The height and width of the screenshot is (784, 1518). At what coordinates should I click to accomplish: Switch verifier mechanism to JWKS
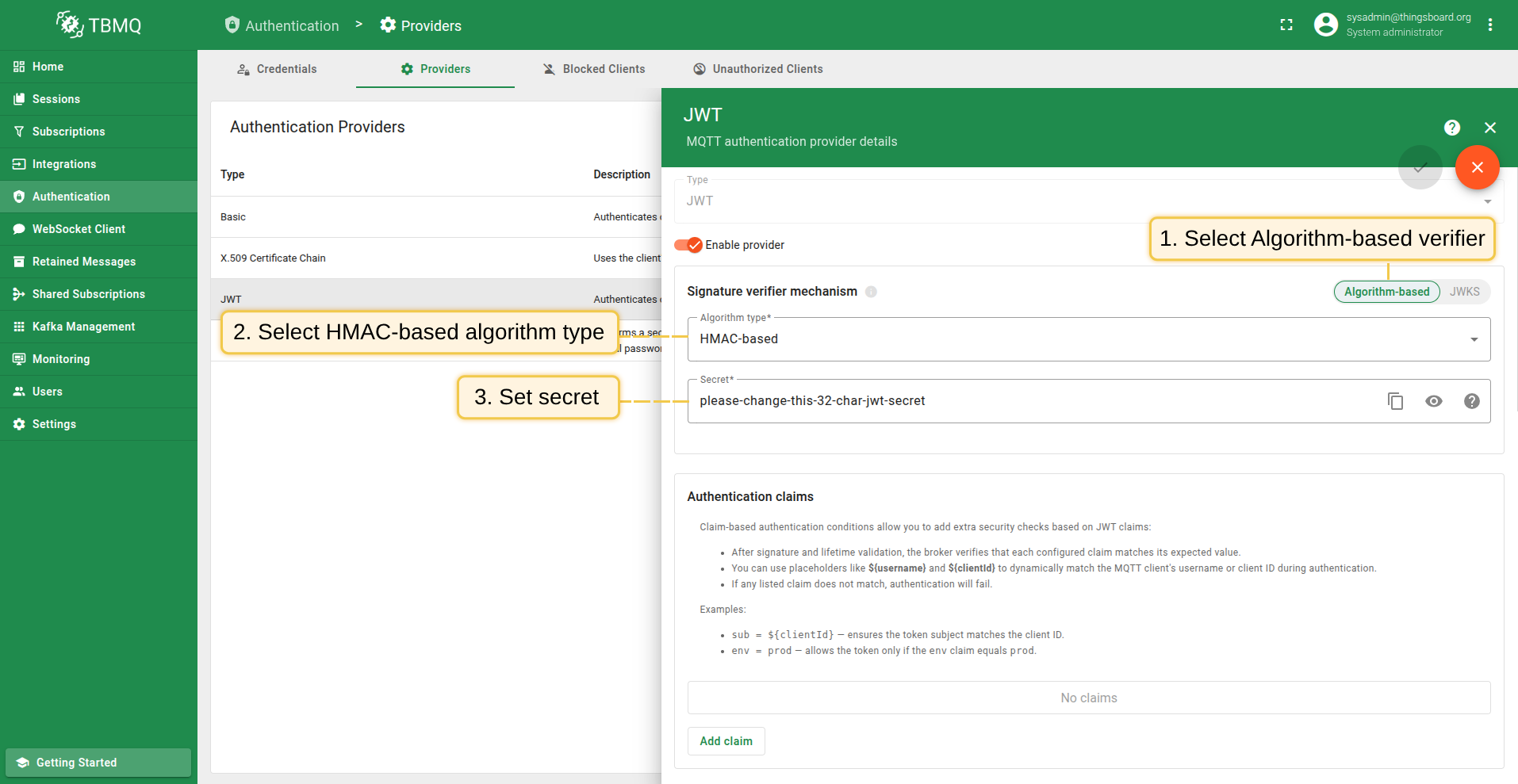click(x=1464, y=292)
